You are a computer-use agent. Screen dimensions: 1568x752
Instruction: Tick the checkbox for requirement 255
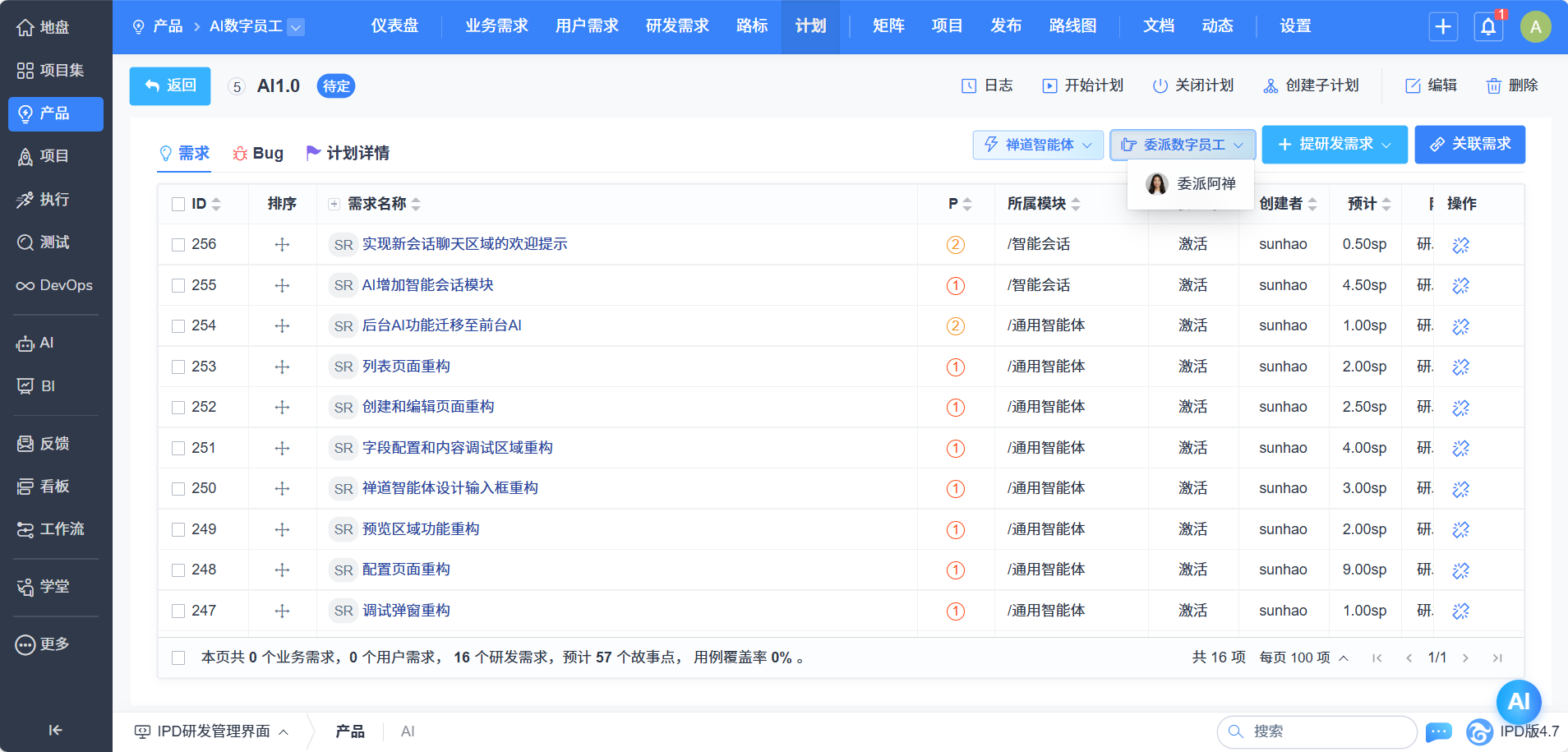click(x=178, y=285)
